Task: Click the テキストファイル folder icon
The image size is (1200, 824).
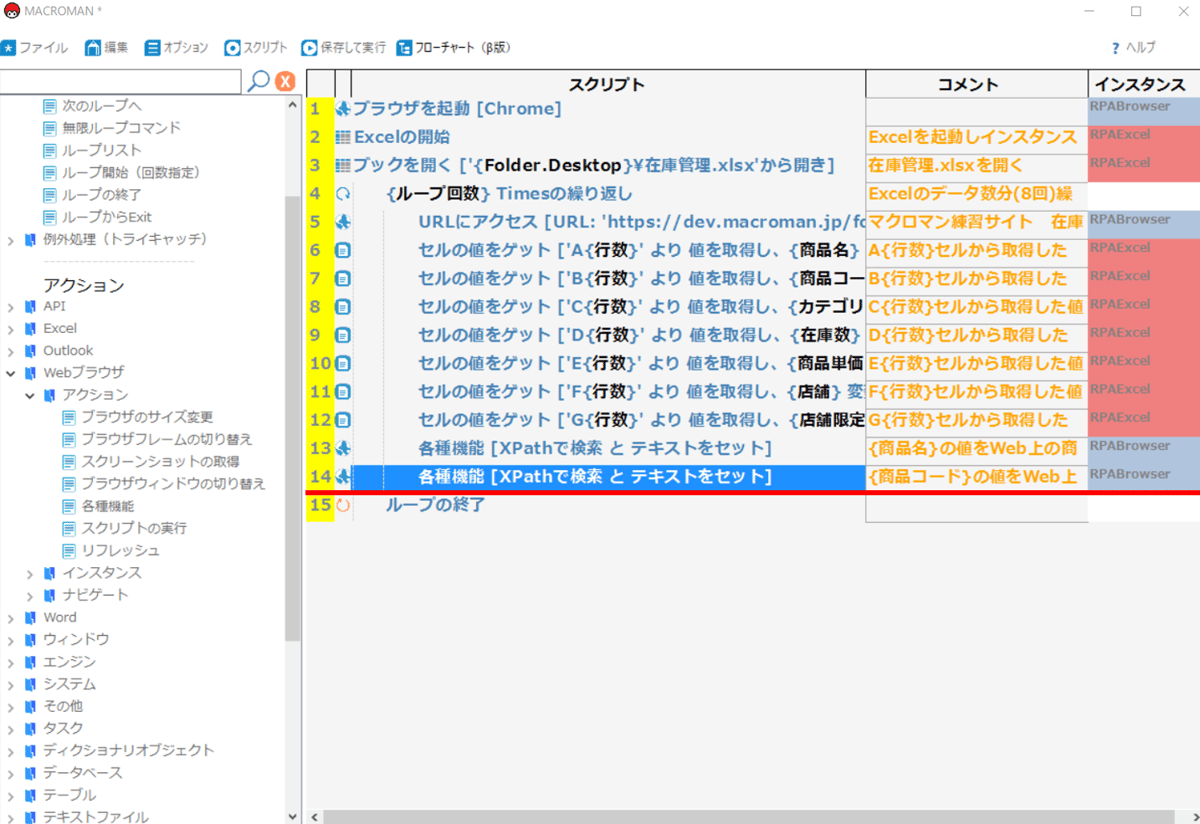Action: click(x=30, y=817)
